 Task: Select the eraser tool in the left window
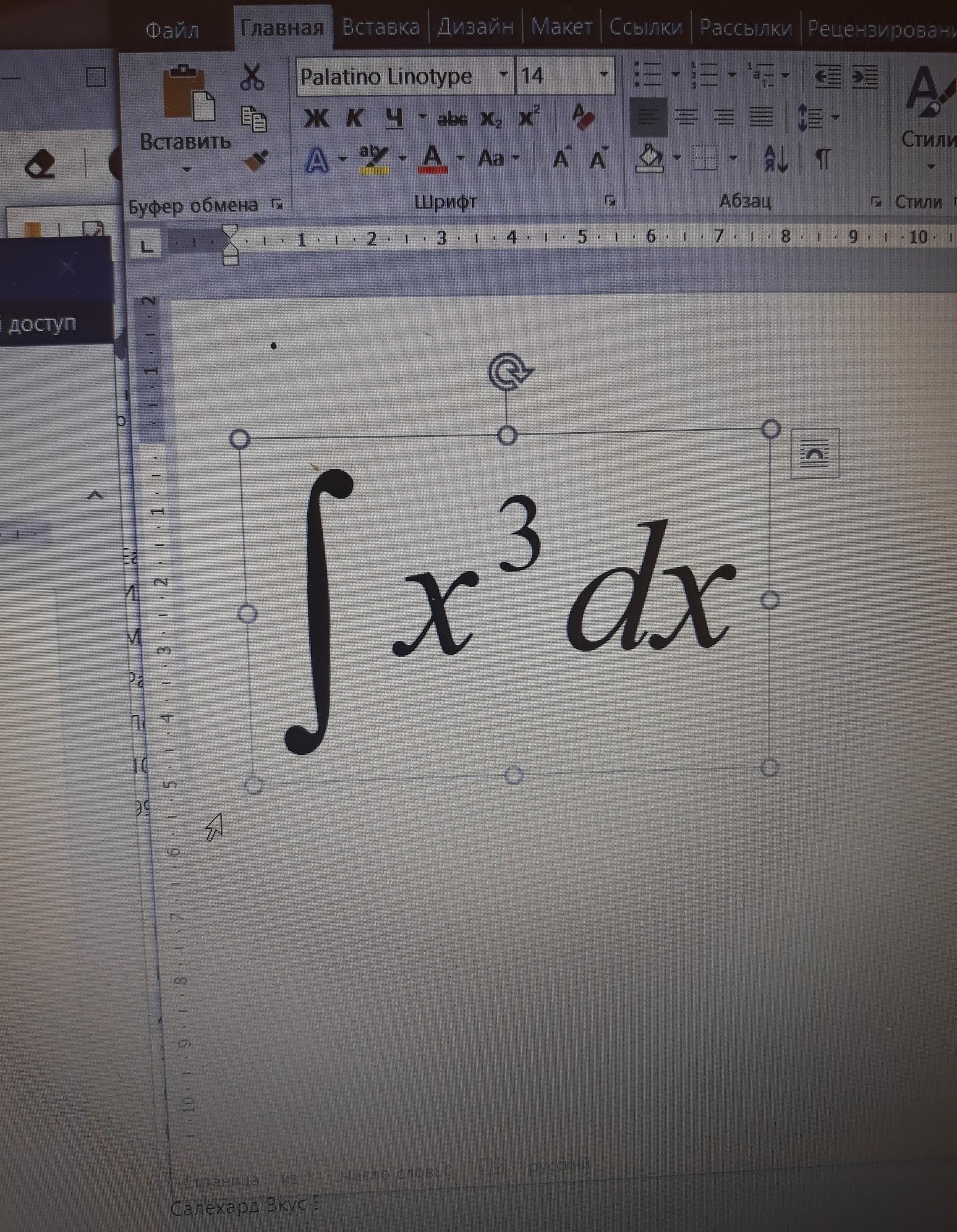tap(41, 163)
